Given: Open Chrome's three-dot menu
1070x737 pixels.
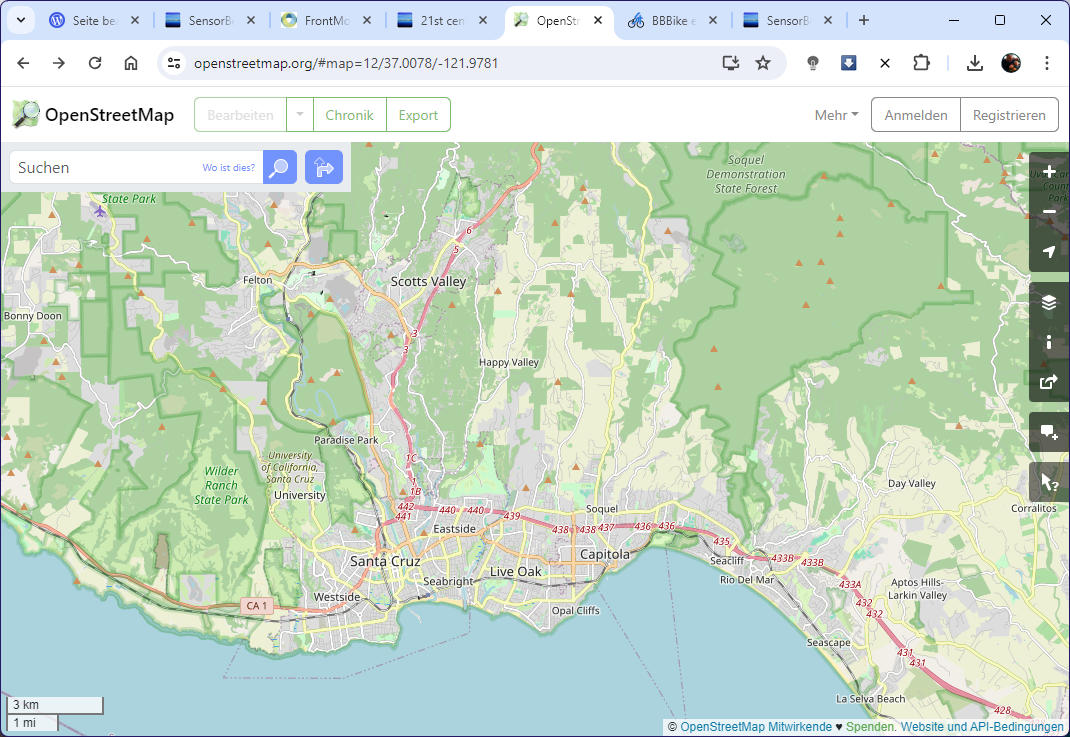Looking at the screenshot, I should (x=1046, y=62).
